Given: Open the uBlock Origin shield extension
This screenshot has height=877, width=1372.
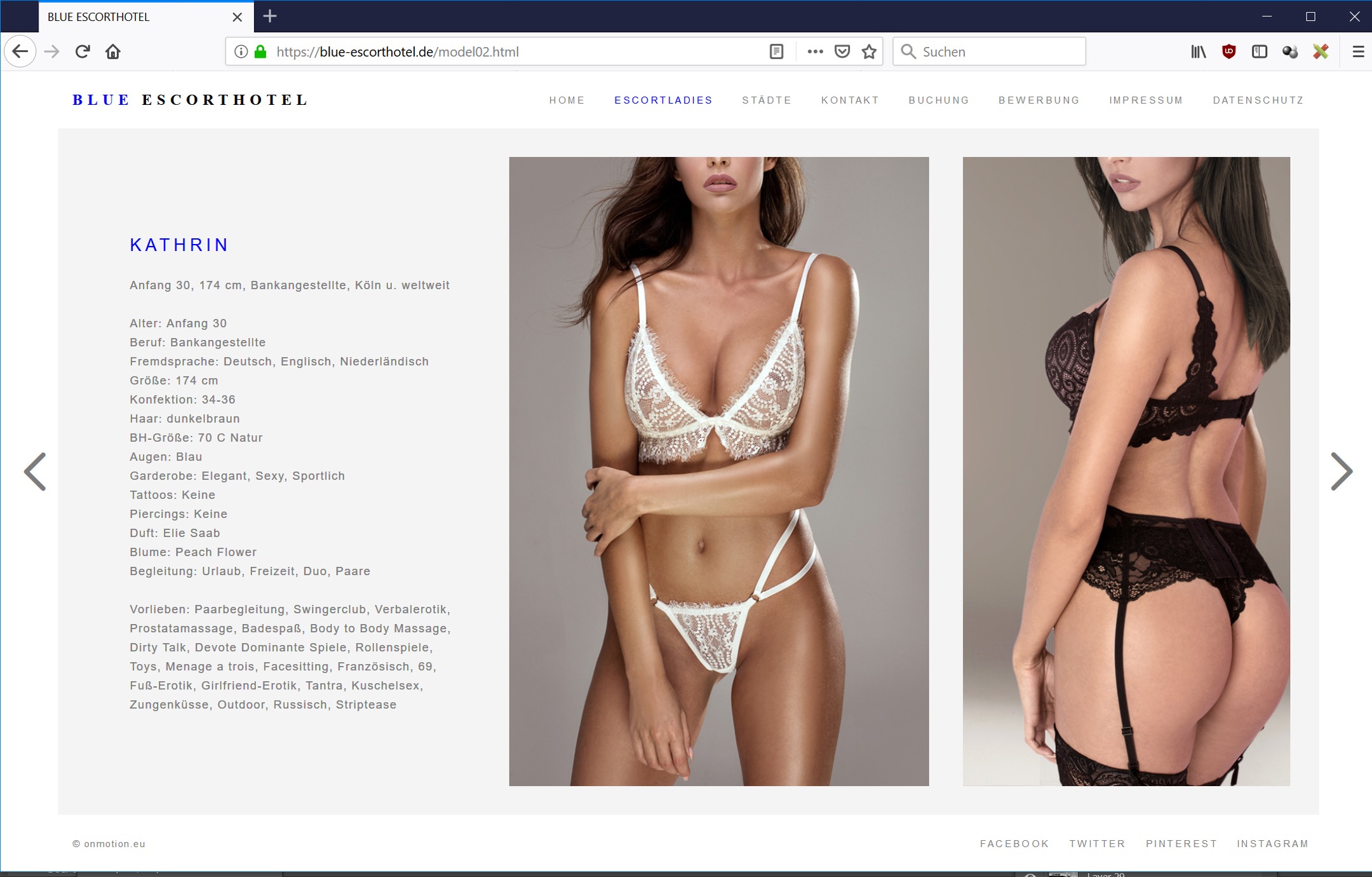Looking at the screenshot, I should pyautogui.click(x=1228, y=51).
